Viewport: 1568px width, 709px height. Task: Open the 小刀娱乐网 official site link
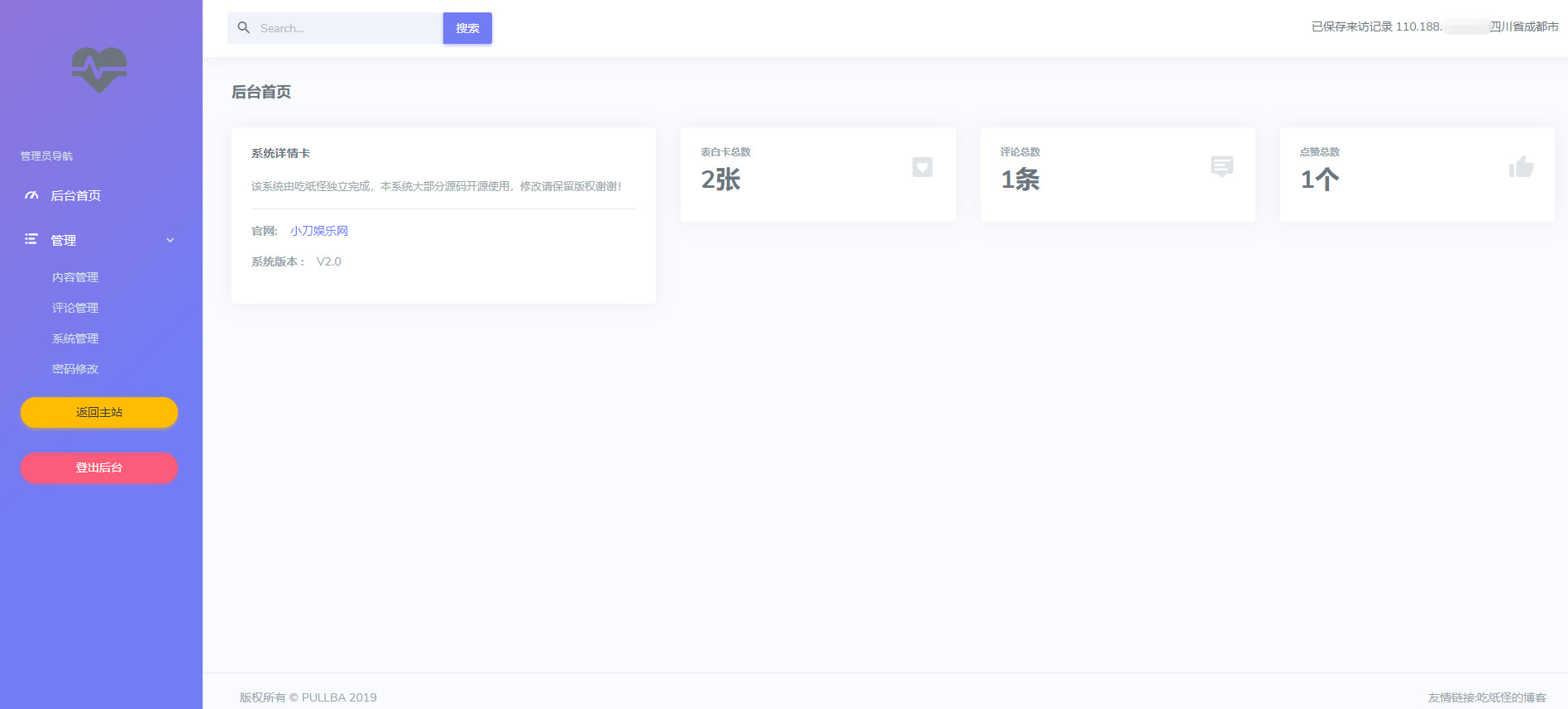pos(319,231)
